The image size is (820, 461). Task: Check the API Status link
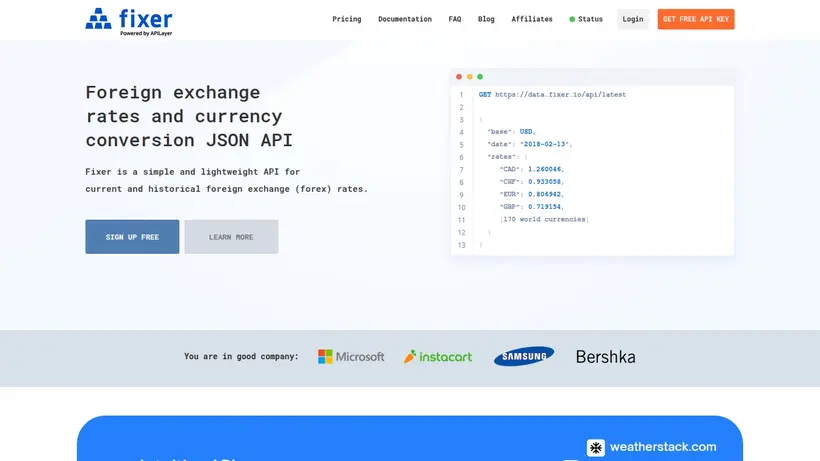click(586, 19)
